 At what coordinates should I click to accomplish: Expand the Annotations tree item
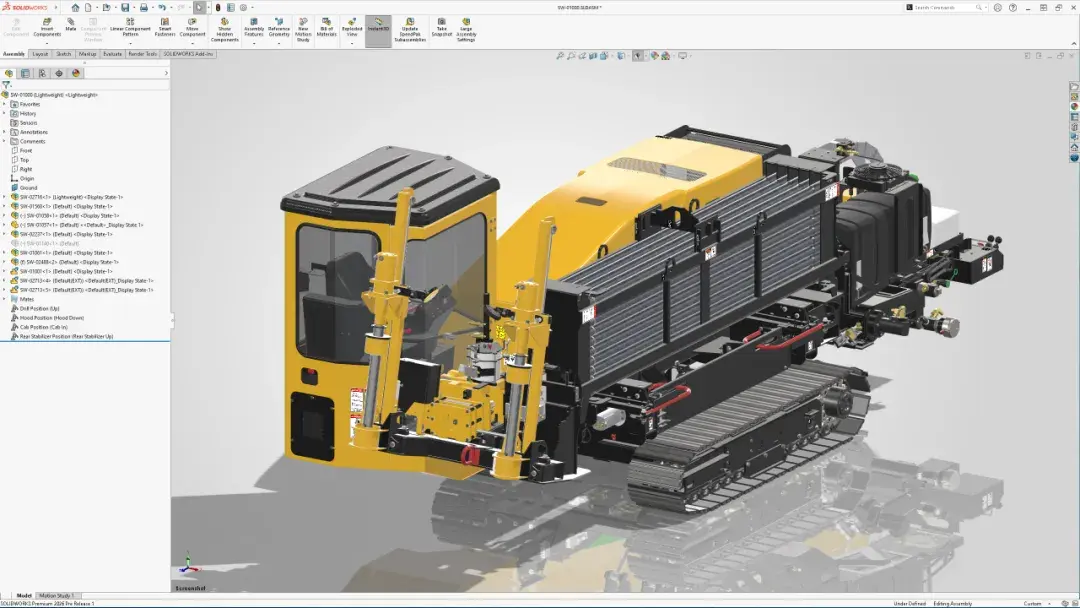[6, 131]
